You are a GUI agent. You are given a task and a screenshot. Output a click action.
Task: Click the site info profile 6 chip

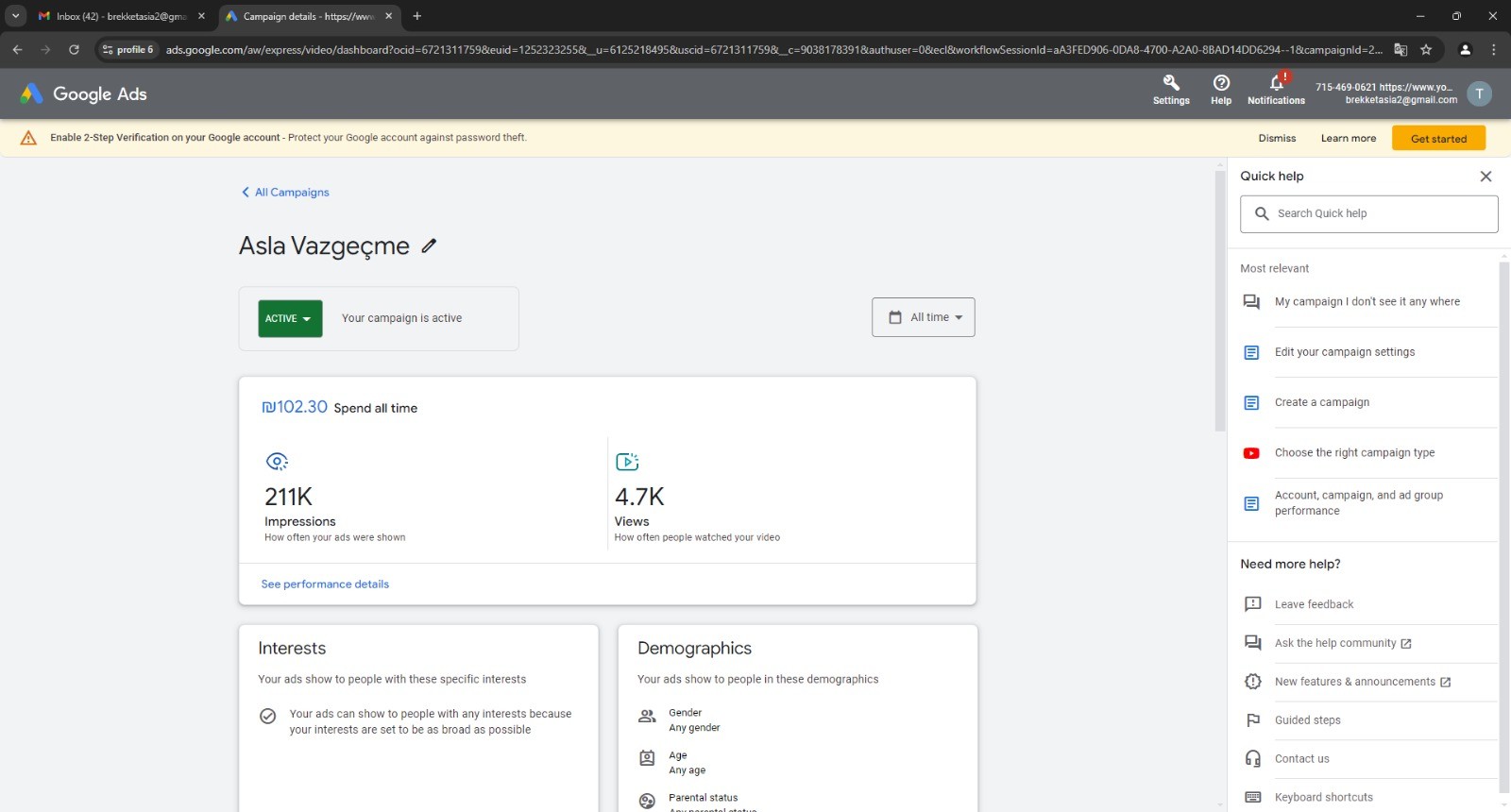click(x=127, y=50)
